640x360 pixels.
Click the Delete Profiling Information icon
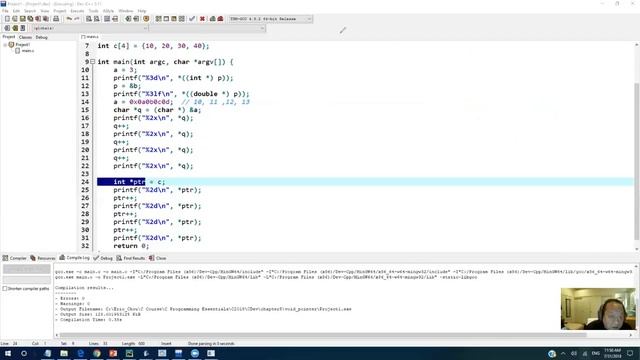[220, 19]
